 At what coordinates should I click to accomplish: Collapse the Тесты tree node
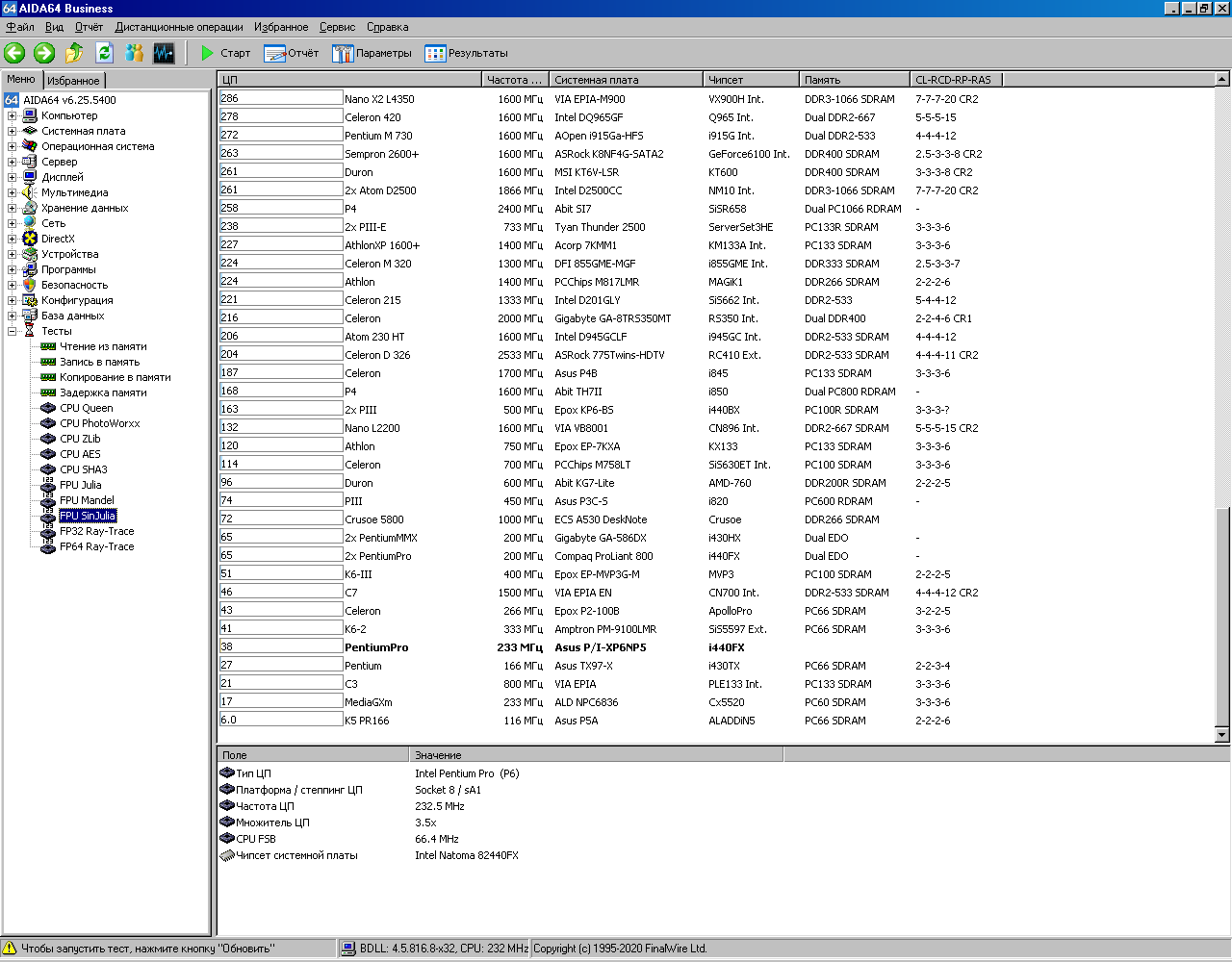tap(13, 331)
